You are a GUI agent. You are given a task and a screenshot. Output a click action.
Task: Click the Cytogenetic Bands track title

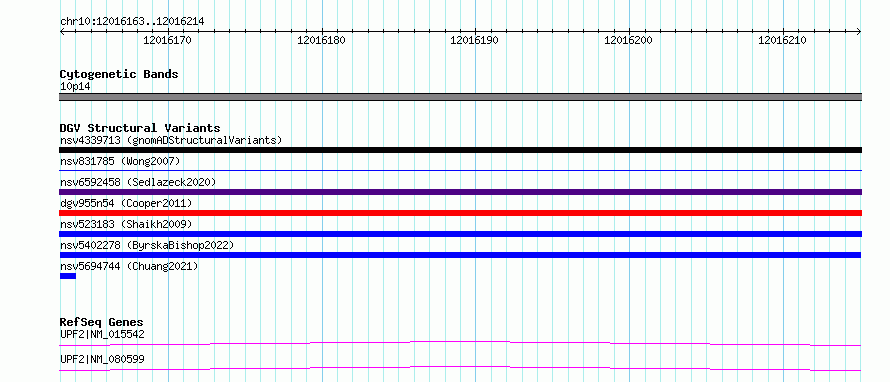coord(119,74)
